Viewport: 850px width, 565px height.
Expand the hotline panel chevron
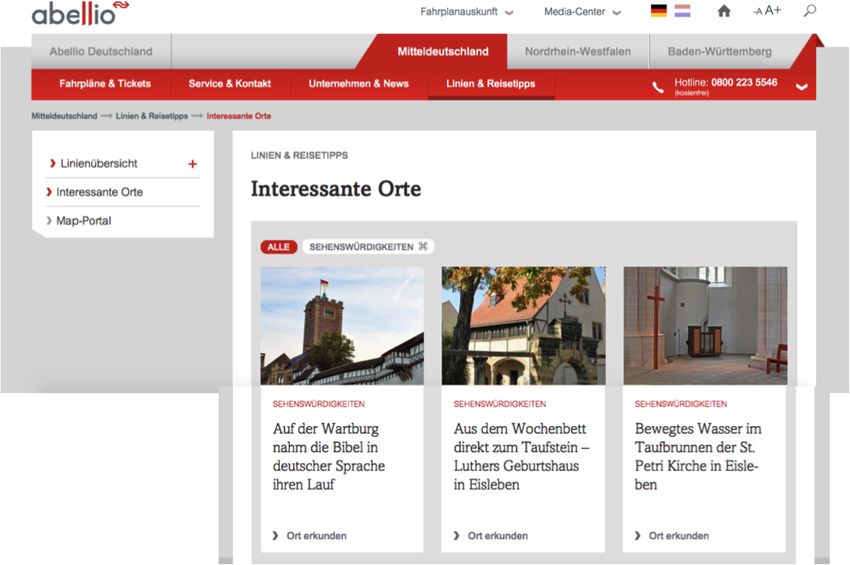click(x=801, y=87)
